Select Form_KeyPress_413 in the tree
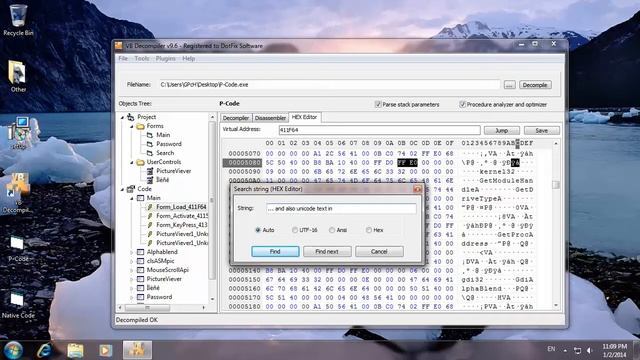The width and height of the screenshot is (640, 360). 182,225
